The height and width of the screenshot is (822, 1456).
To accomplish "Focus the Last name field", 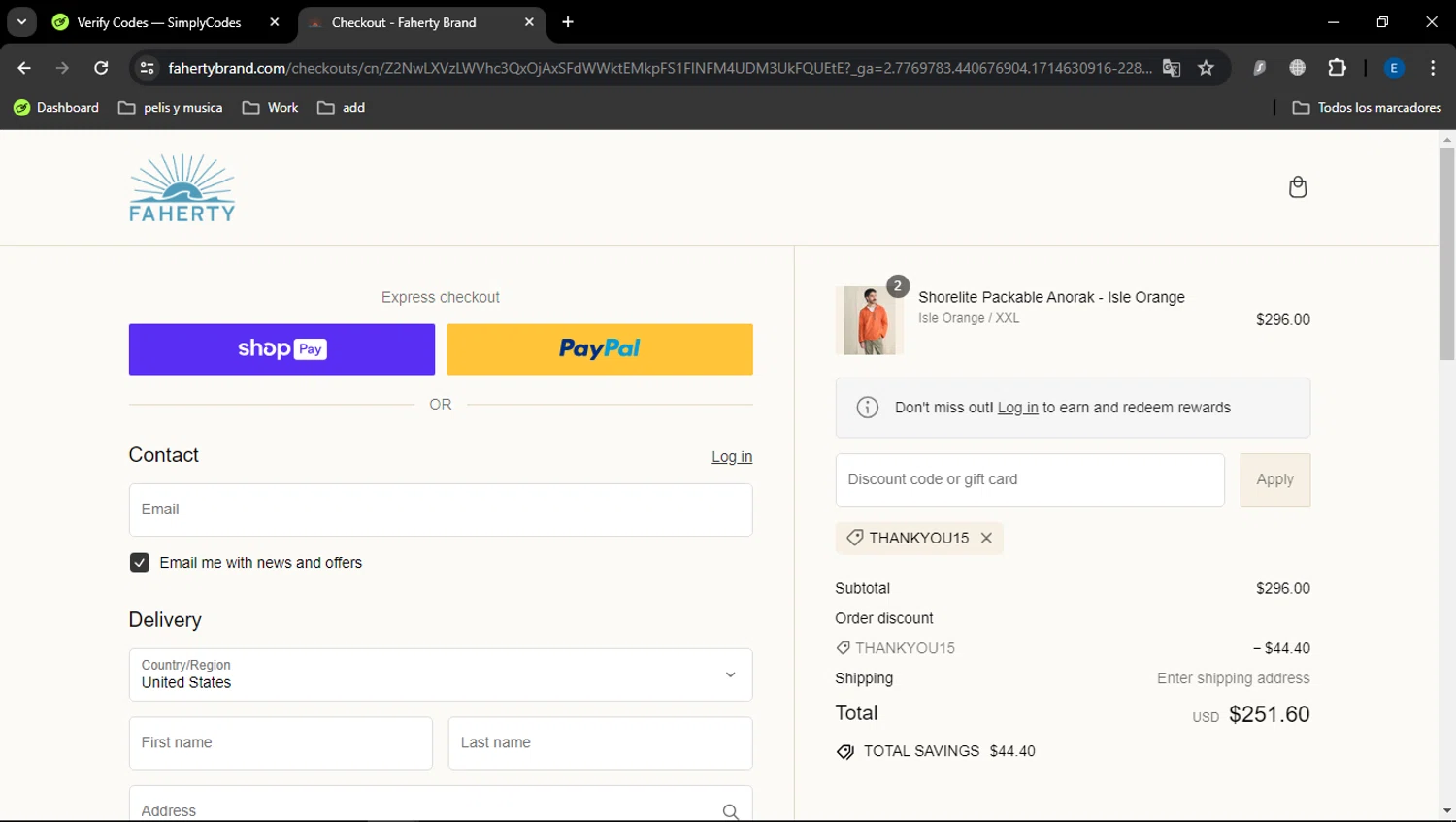I will click(x=600, y=743).
